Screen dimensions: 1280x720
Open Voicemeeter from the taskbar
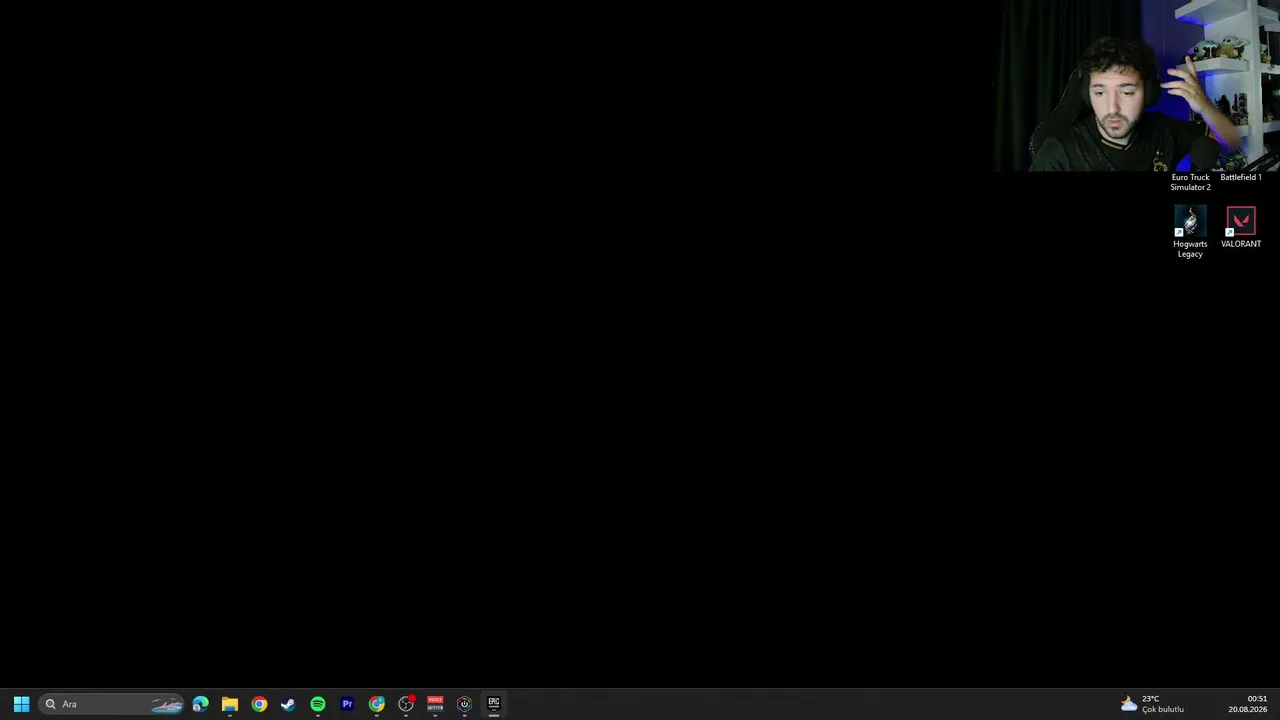pyautogui.click(x=435, y=704)
